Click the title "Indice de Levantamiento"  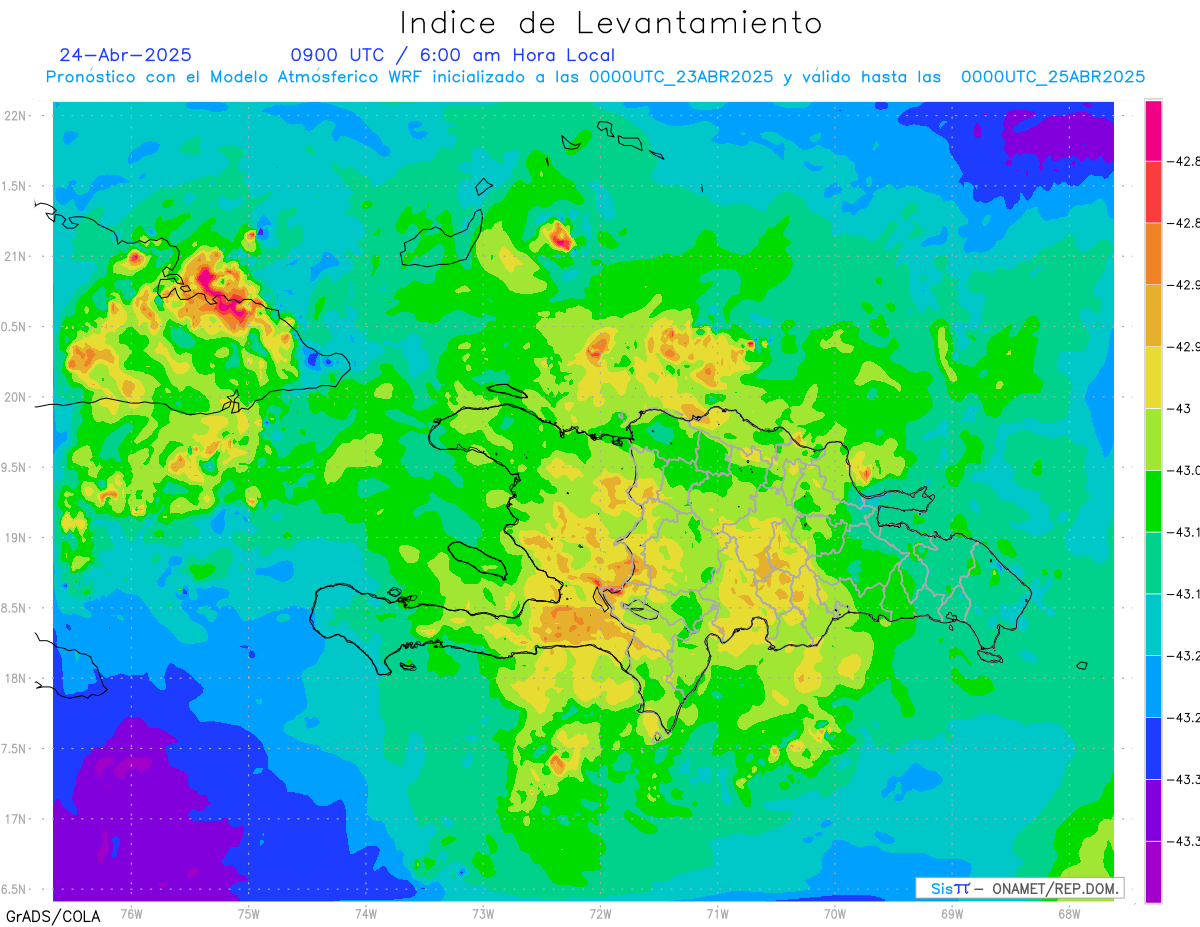(610, 22)
